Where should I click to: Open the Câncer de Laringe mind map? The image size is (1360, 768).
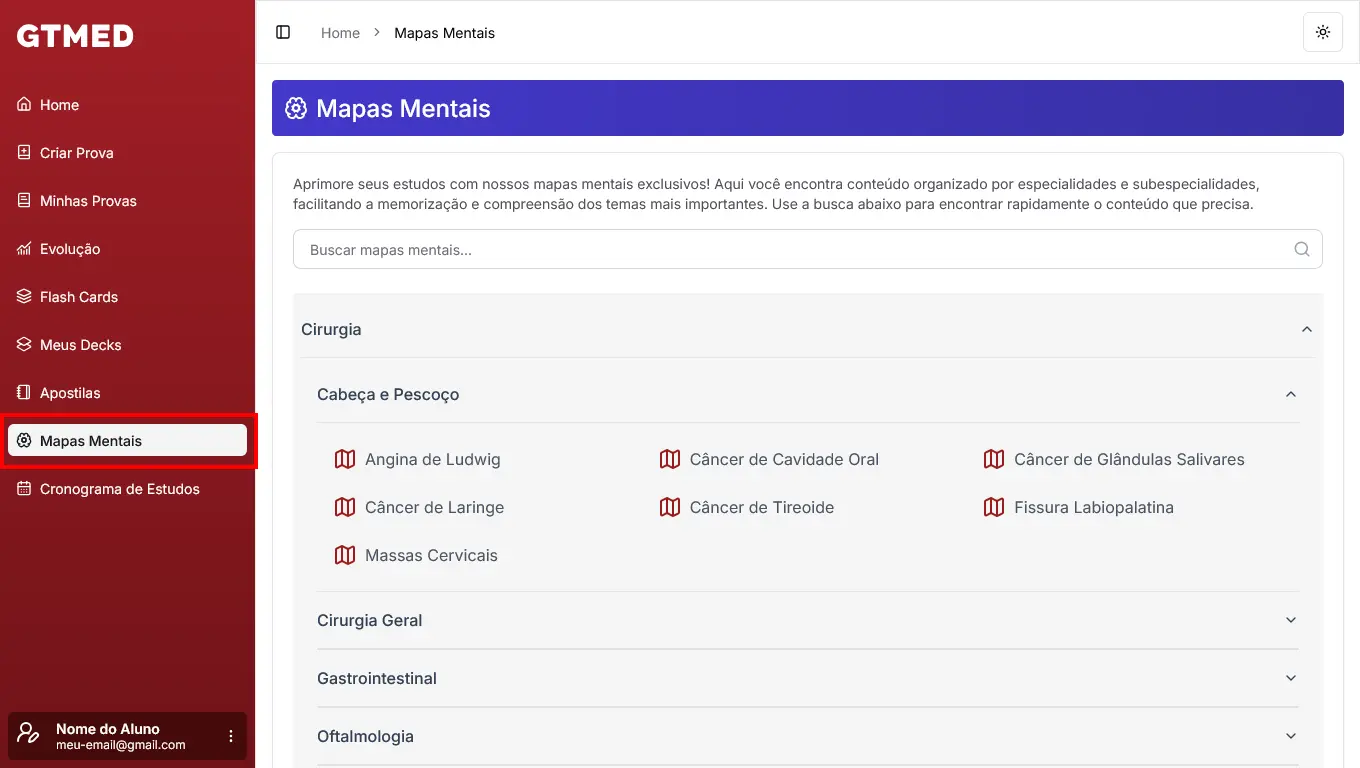(x=434, y=508)
